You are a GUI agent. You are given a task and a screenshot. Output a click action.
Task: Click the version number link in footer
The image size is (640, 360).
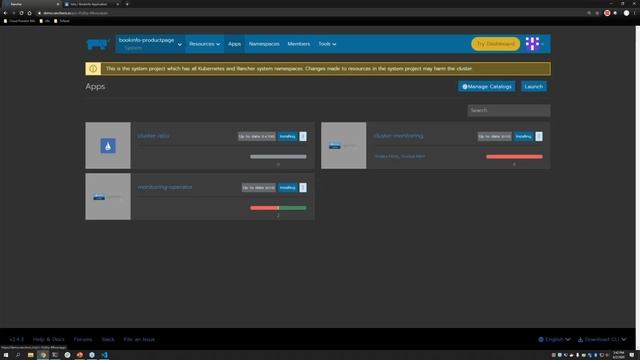[x=16, y=340]
